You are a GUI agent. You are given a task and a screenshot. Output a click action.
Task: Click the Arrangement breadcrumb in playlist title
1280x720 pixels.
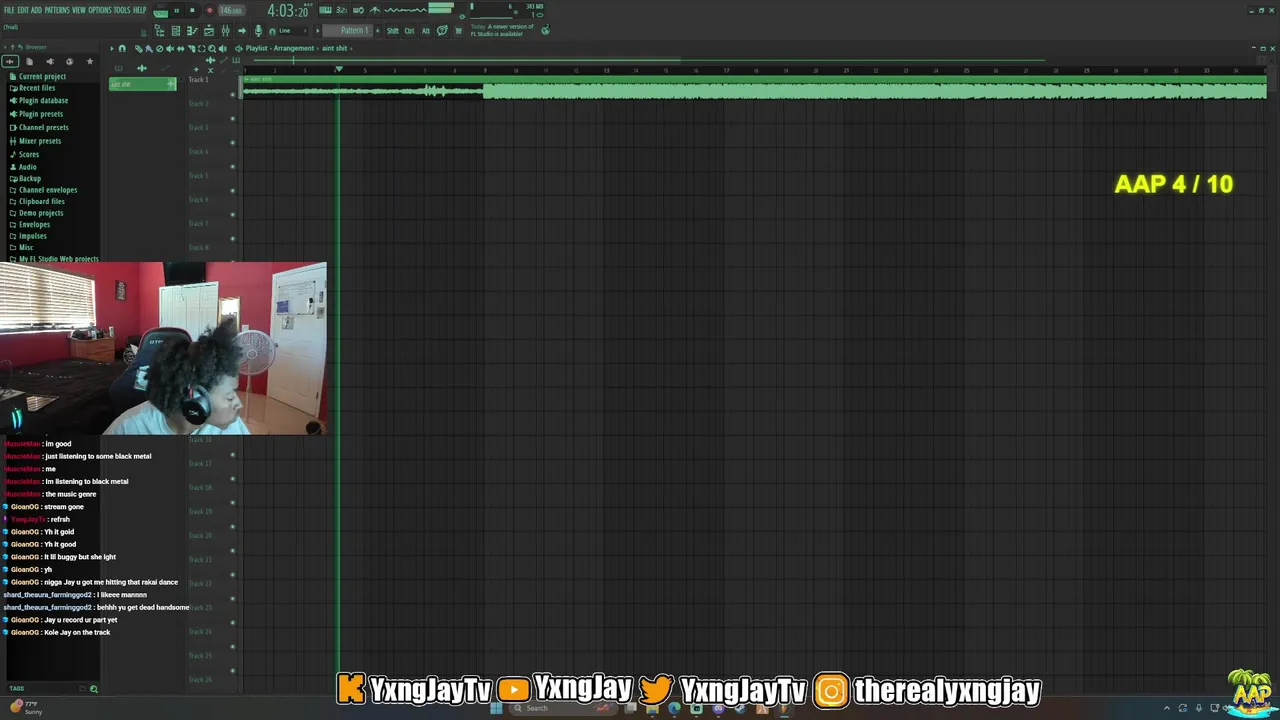click(293, 48)
